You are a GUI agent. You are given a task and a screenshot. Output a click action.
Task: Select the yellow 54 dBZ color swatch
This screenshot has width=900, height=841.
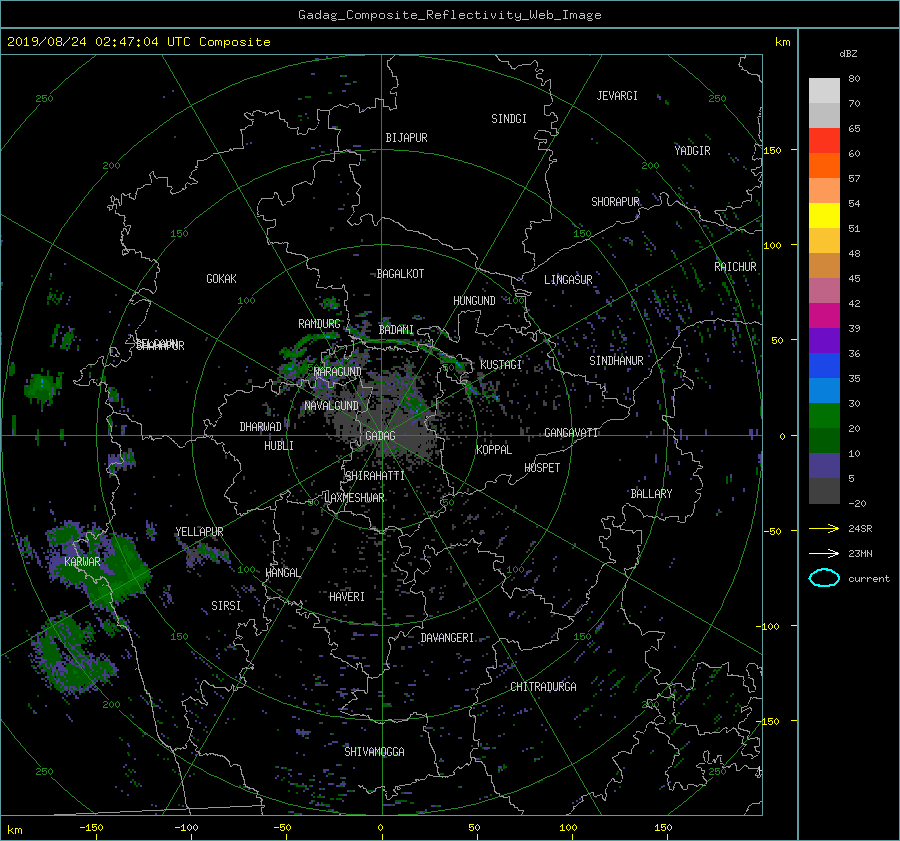click(824, 215)
